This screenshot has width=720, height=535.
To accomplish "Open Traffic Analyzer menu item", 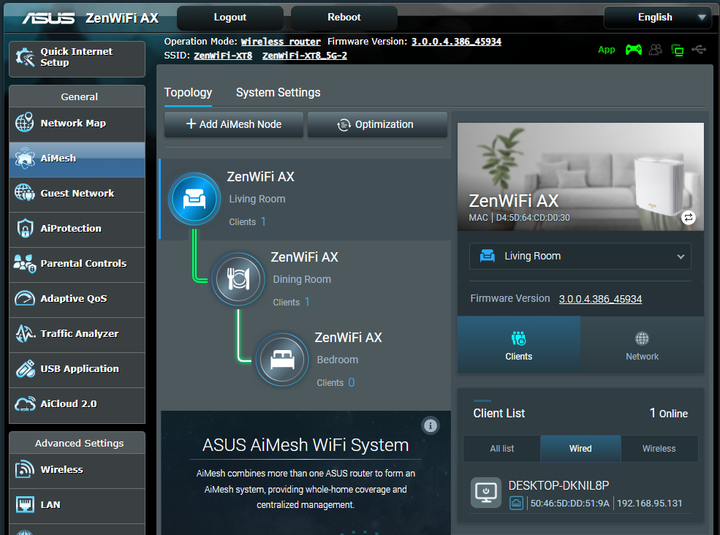I will 77,334.
